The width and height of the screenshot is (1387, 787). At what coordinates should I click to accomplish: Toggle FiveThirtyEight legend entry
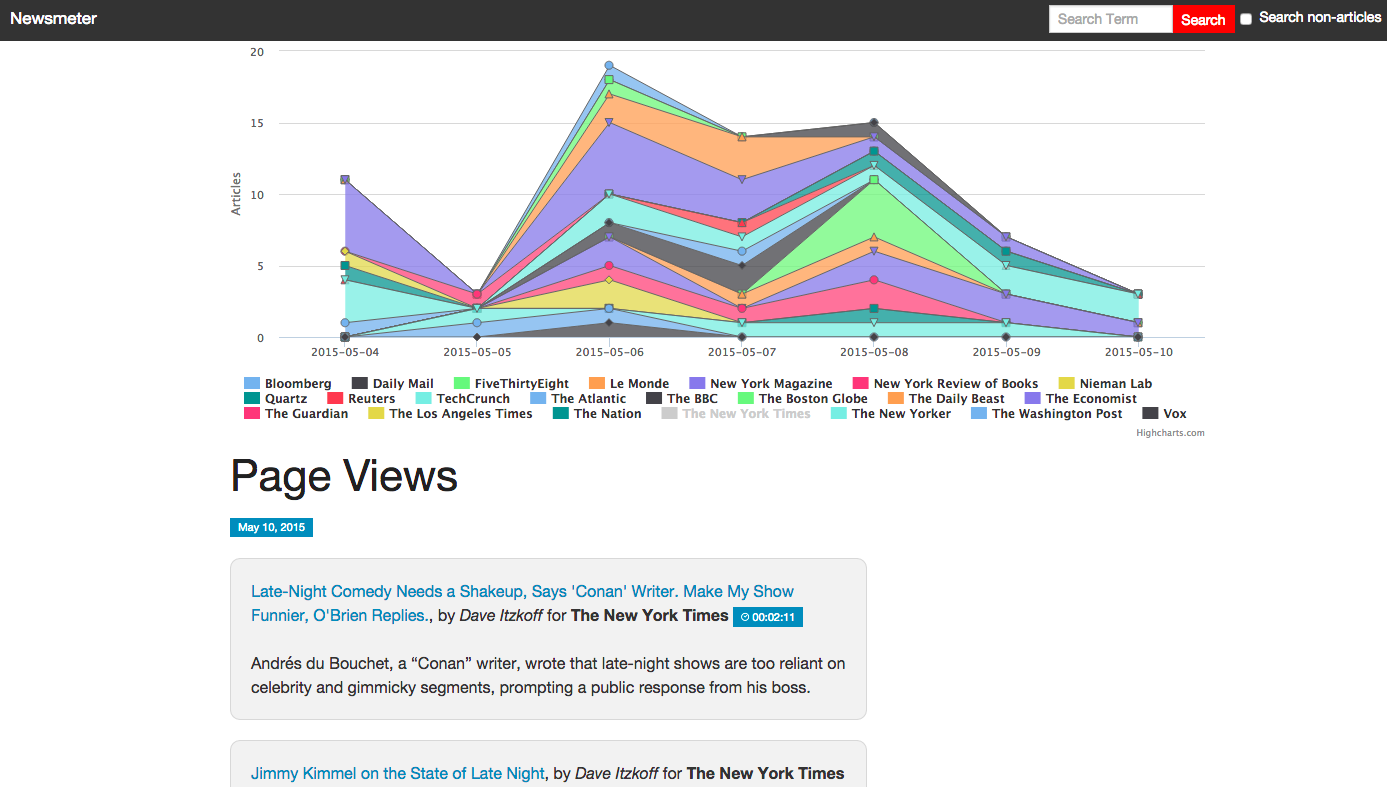click(x=511, y=384)
